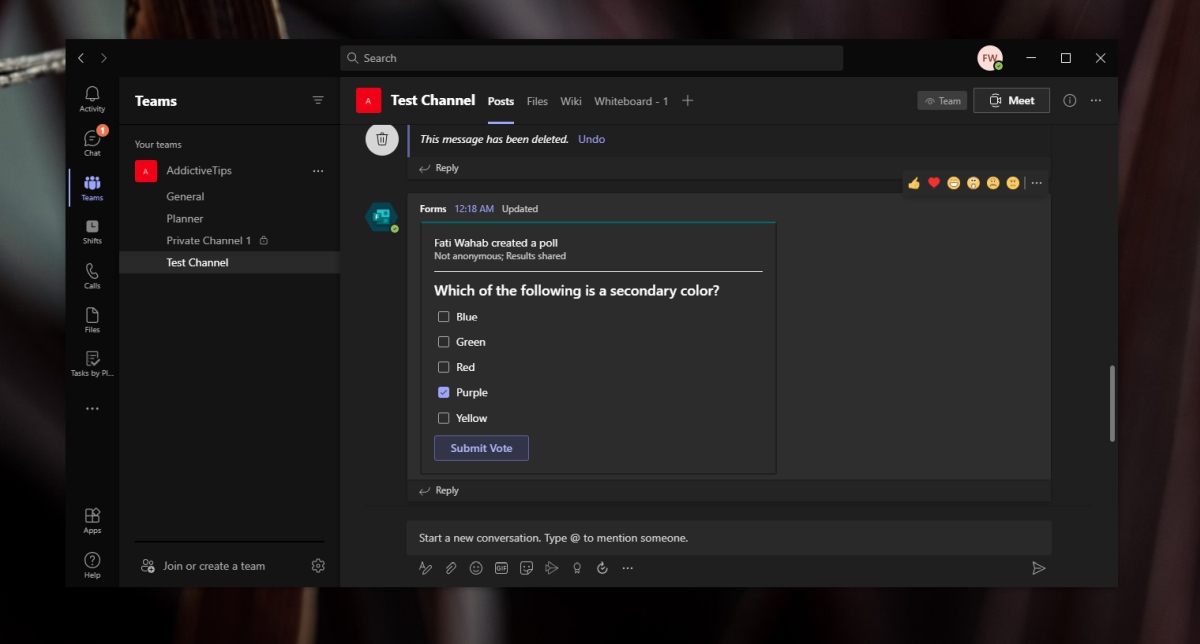Open channel more options ellipsis
This screenshot has width=1200, height=644.
(x=1096, y=100)
